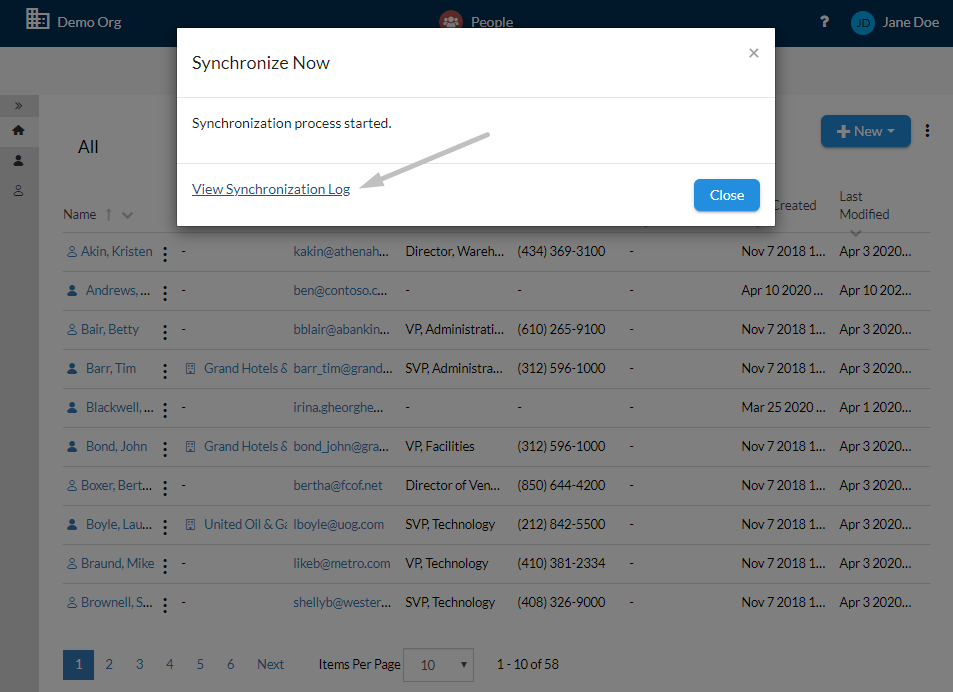The width and height of the screenshot is (953, 692).
Task: Open row menu for Boxer, Bert
Action: tap(165, 488)
